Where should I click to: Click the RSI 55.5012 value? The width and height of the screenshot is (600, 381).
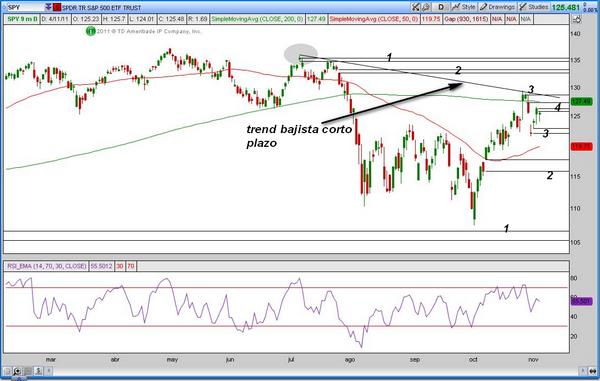(x=101, y=266)
